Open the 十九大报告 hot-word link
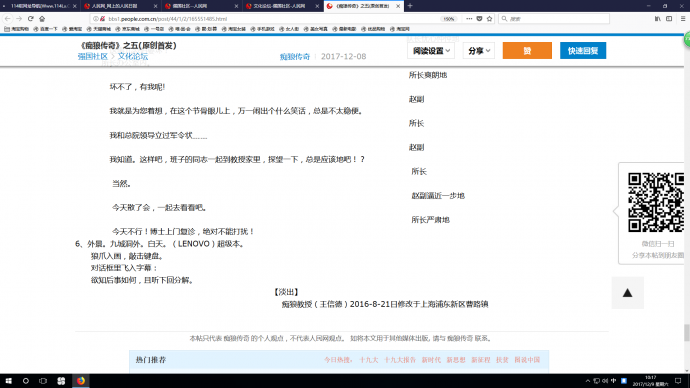 click(400, 360)
